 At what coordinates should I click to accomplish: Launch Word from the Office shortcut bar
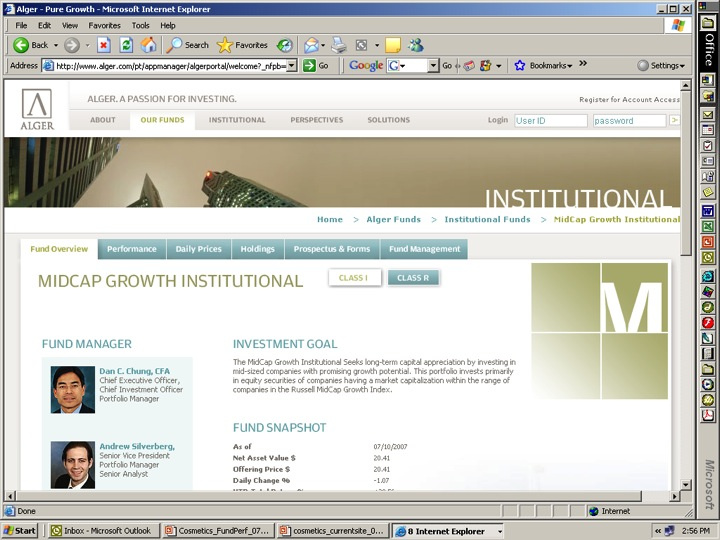point(708,211)
